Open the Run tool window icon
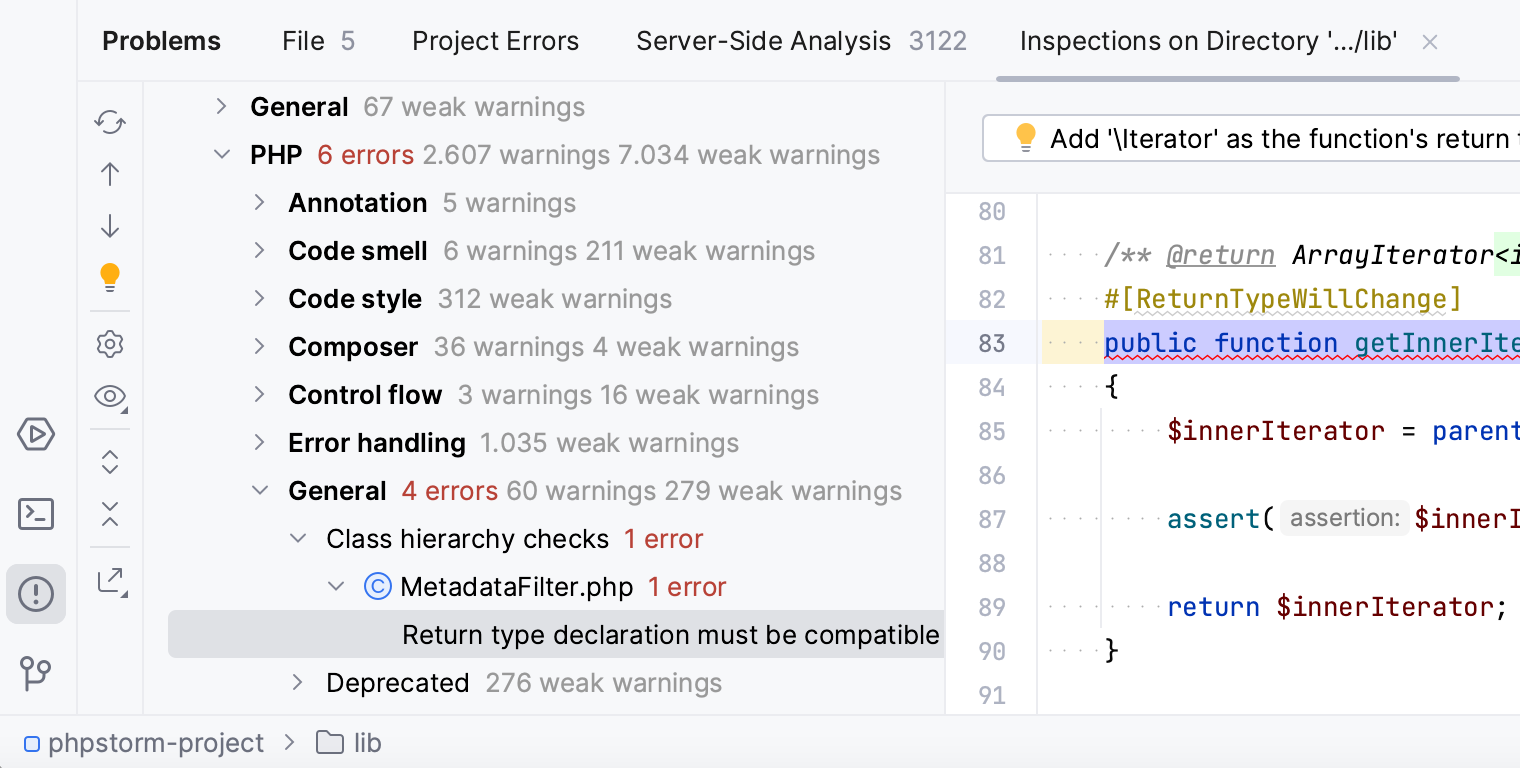Viewport: 1520px width, 768px height. point(36,434)
